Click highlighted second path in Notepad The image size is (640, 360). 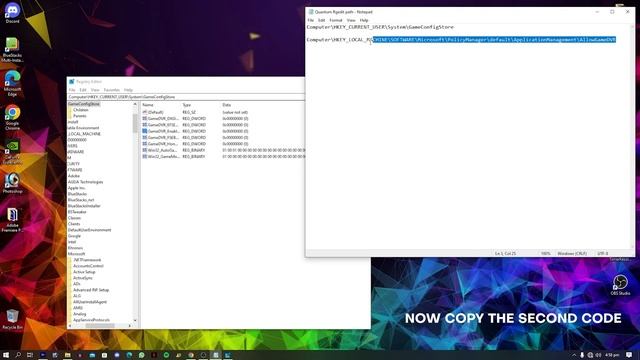click(x=494, y=40)
